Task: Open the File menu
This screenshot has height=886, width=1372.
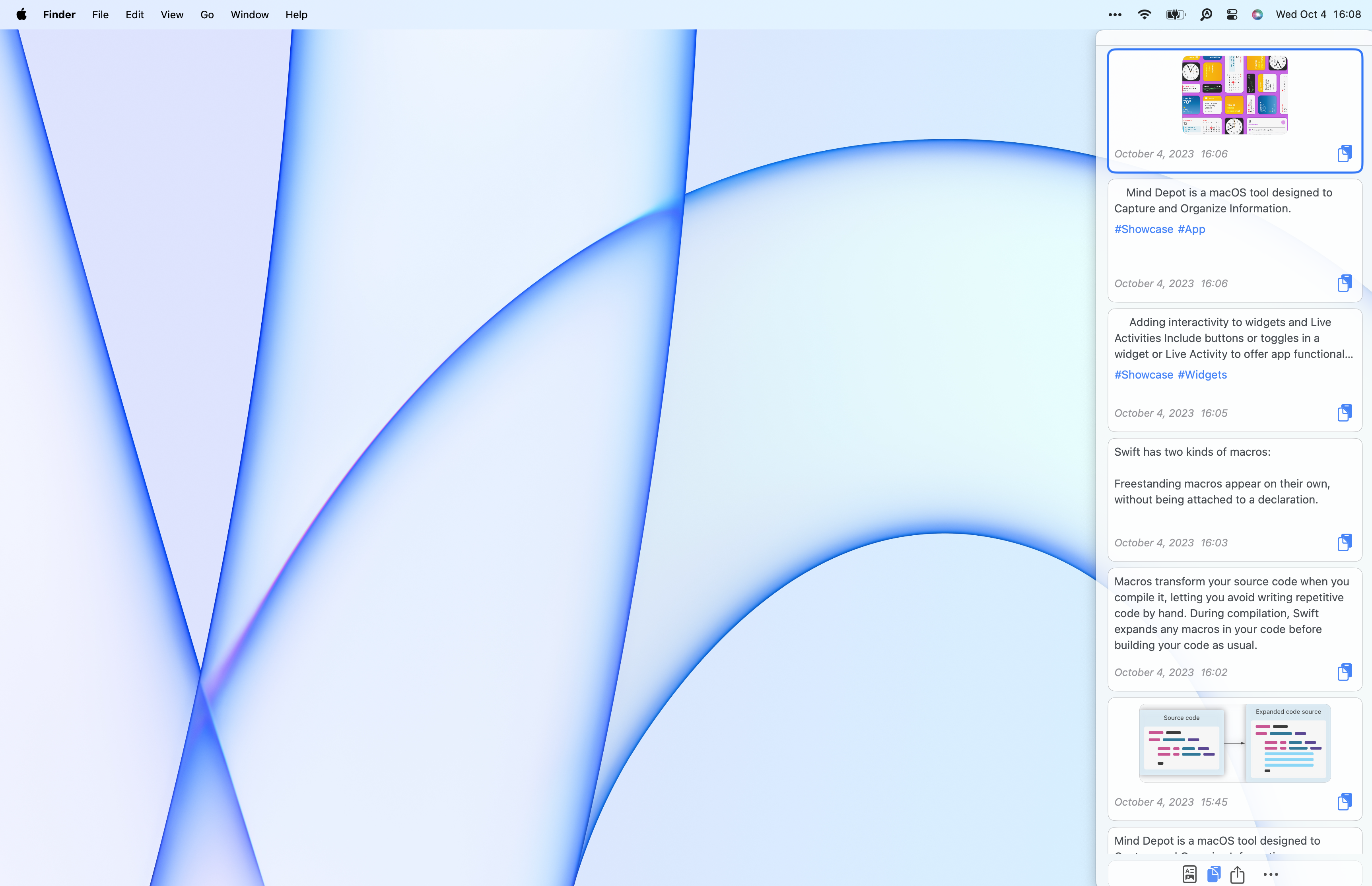Action: click(100, 14)
